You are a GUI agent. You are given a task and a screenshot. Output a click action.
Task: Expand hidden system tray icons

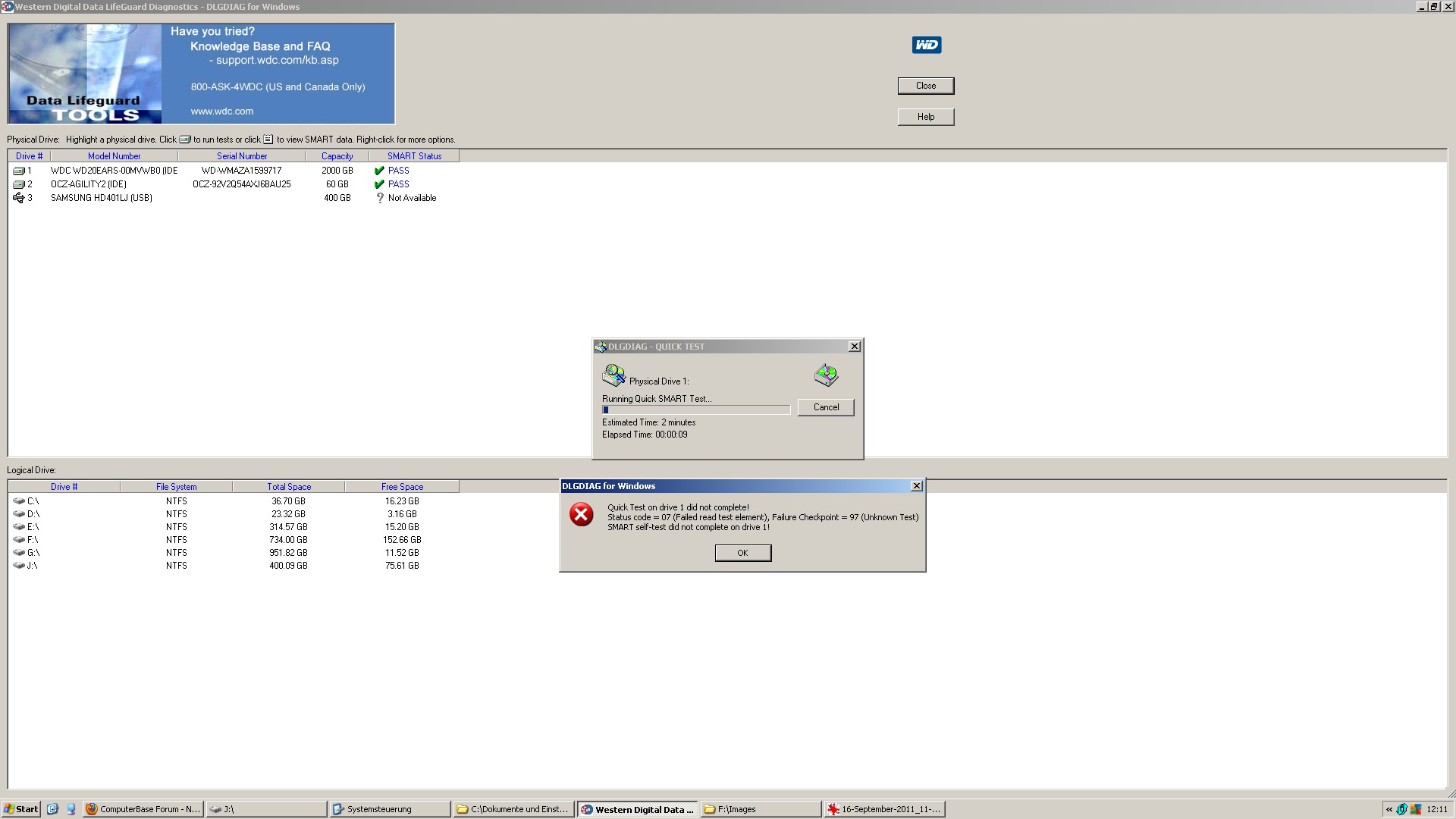[x=1389, y=809]
